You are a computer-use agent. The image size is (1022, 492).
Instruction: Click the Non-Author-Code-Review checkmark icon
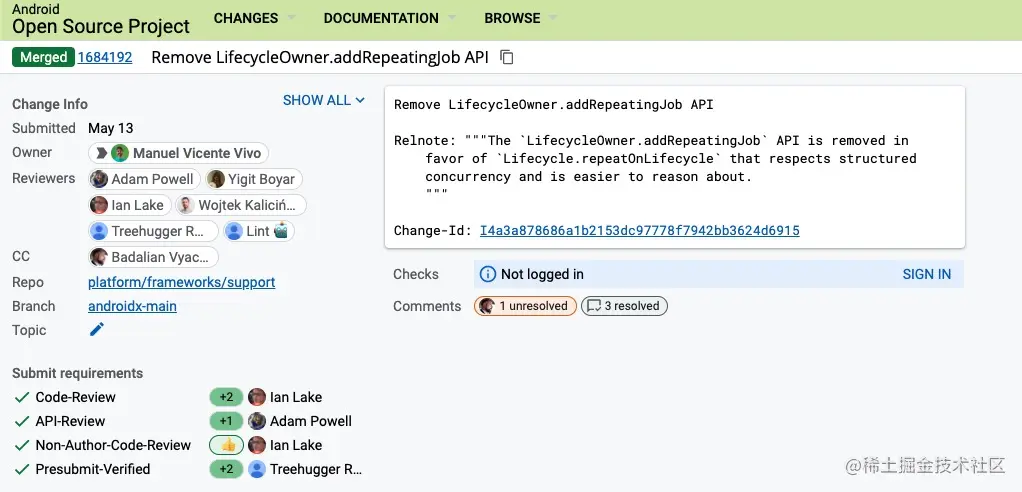coord(22,445)
